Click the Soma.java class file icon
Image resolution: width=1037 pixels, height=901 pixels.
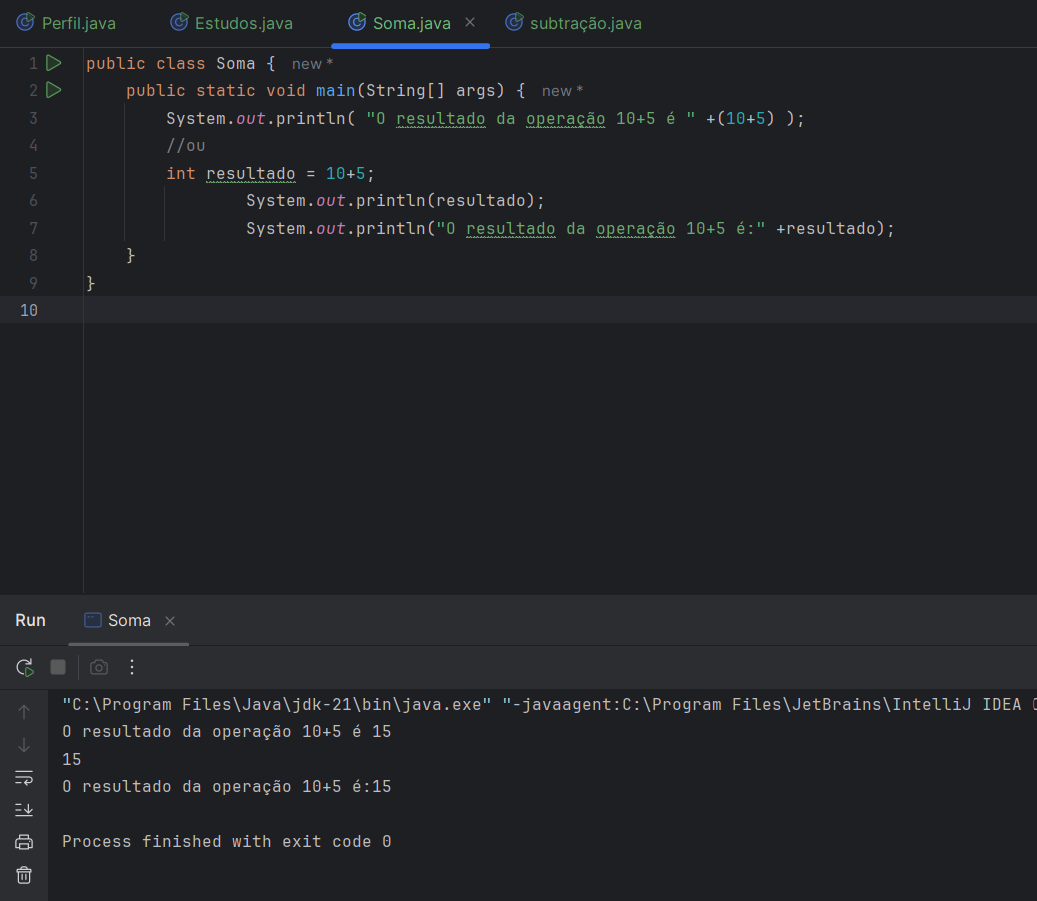pyautogui.click(x=357, y=22)
